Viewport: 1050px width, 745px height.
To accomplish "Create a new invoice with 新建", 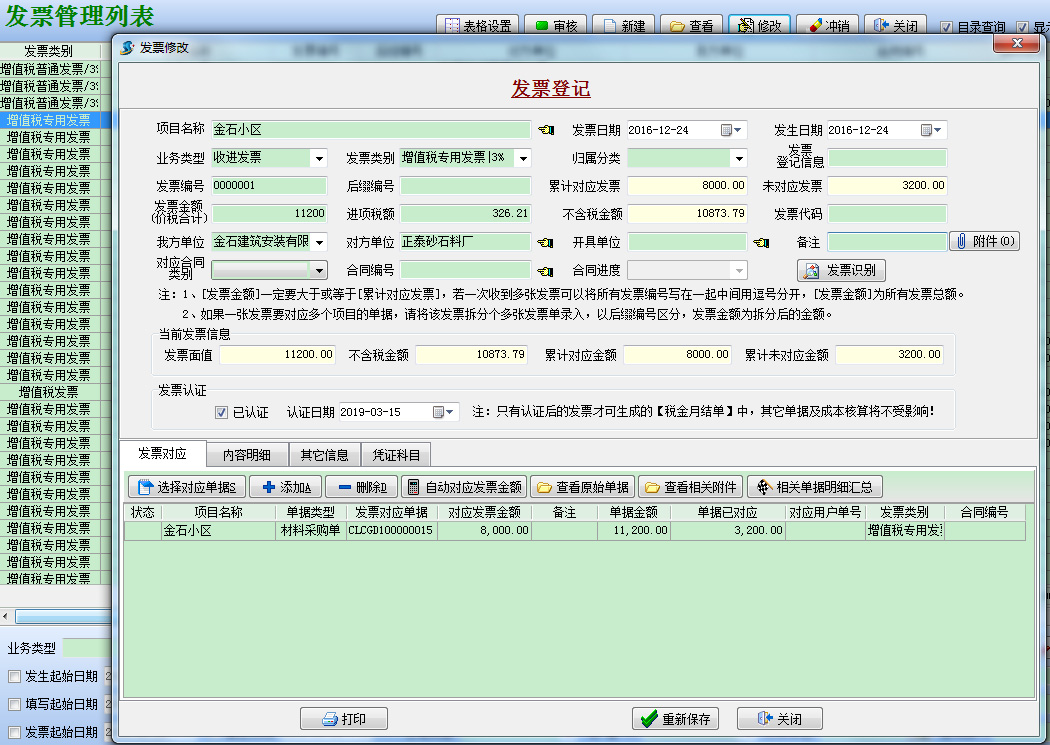I will (623, 25).
